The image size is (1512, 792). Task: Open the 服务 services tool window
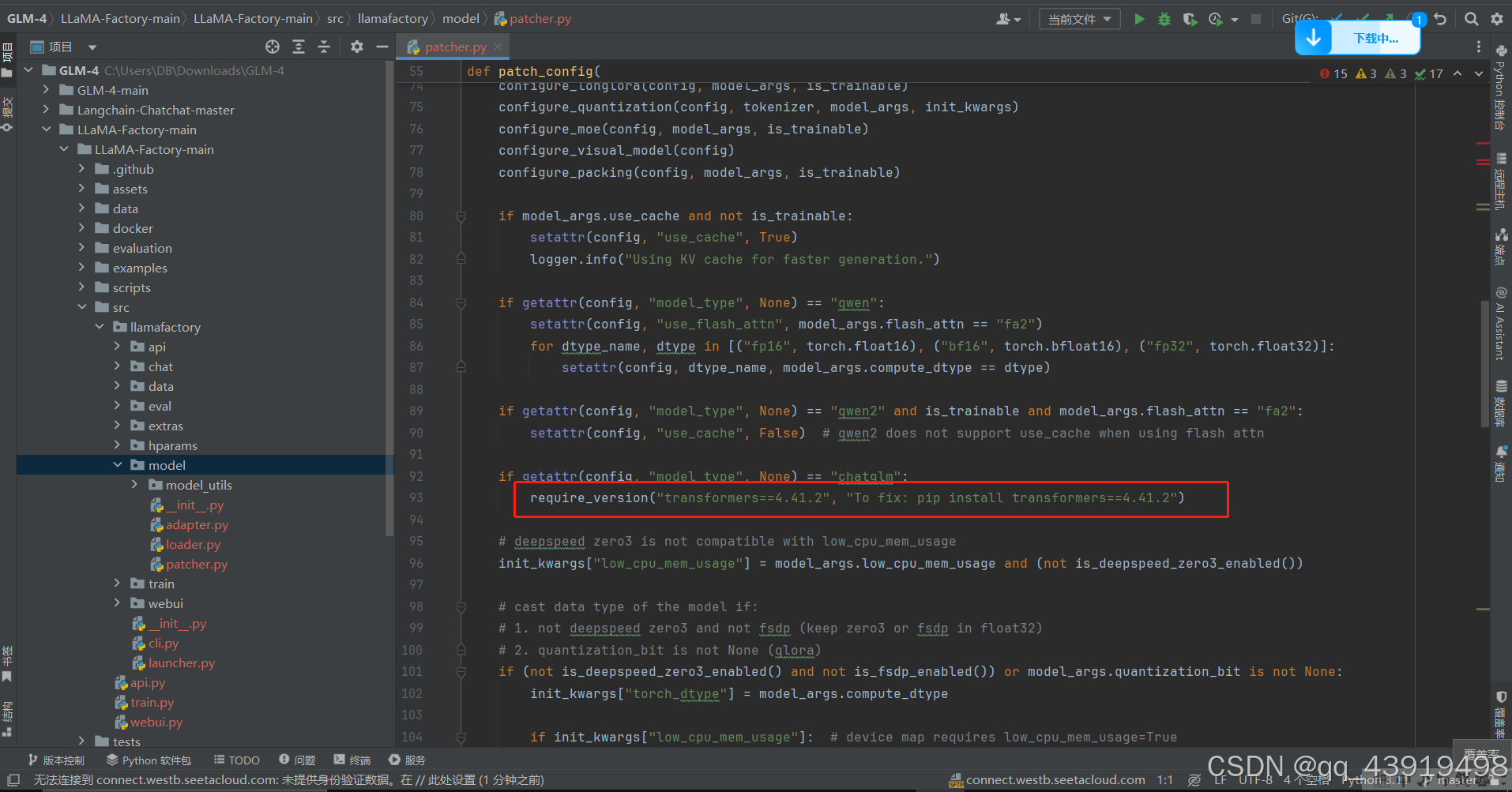coord(407,760)
